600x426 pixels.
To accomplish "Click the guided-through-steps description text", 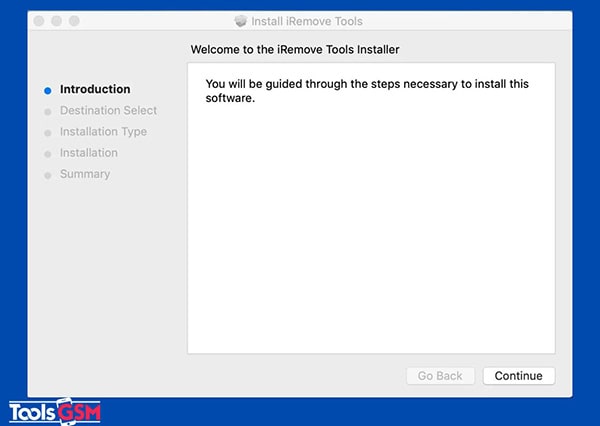I will [x=367, y=91].
